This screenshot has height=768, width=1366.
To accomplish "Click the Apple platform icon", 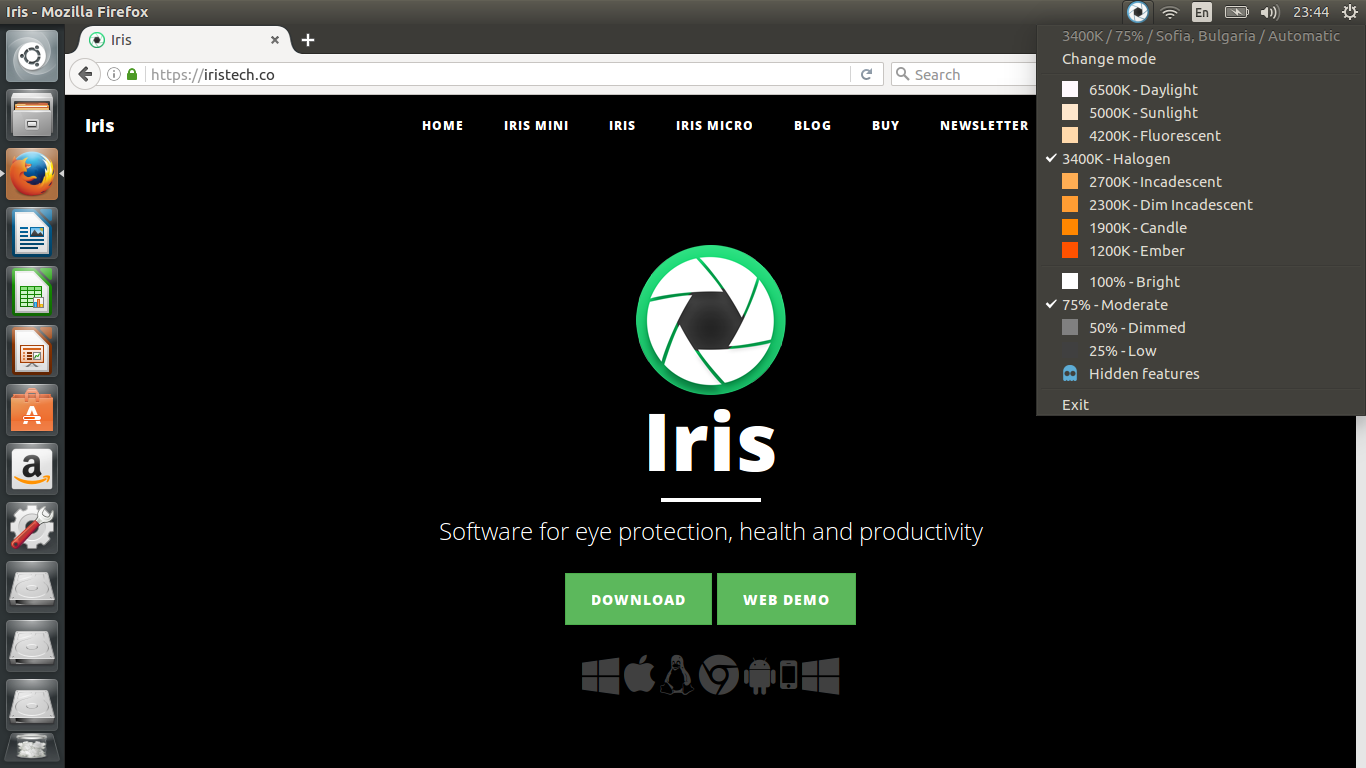I will 639,675.
